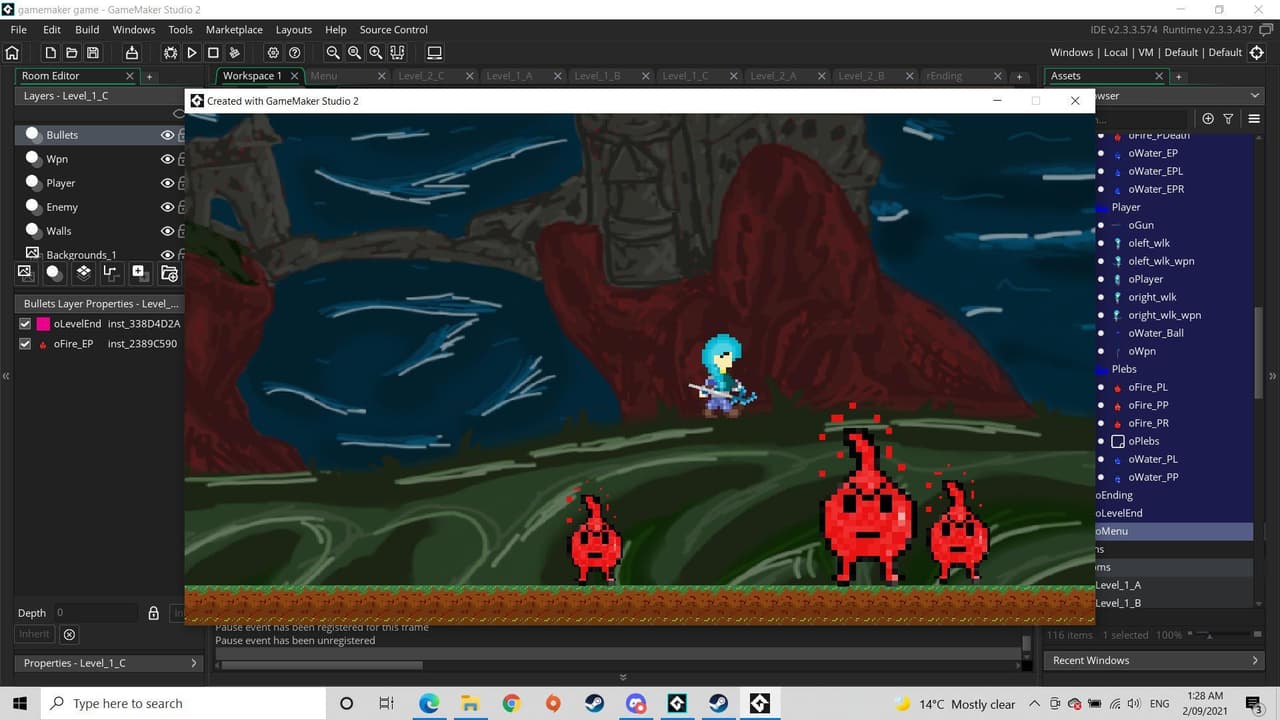The image size is (1280, 720).
Task: Save the project with the floppy disk icon
Action: coord(93,53)
